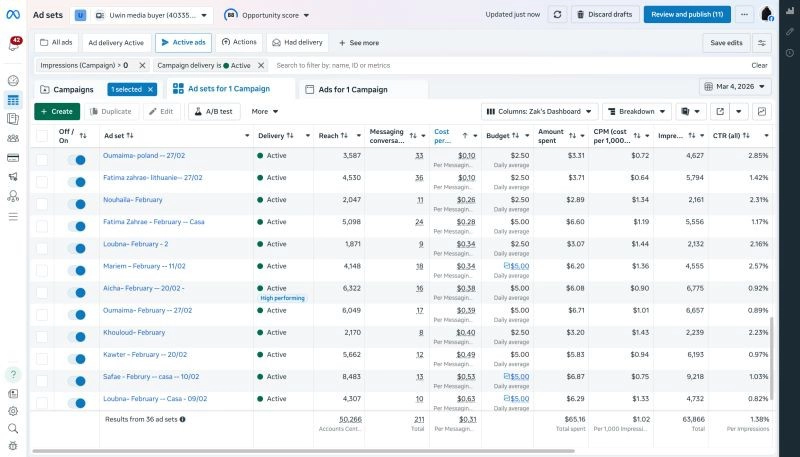Open the Billing card icon in sidebar
This screenshot has height=457, width=800.
pos(13,158)
